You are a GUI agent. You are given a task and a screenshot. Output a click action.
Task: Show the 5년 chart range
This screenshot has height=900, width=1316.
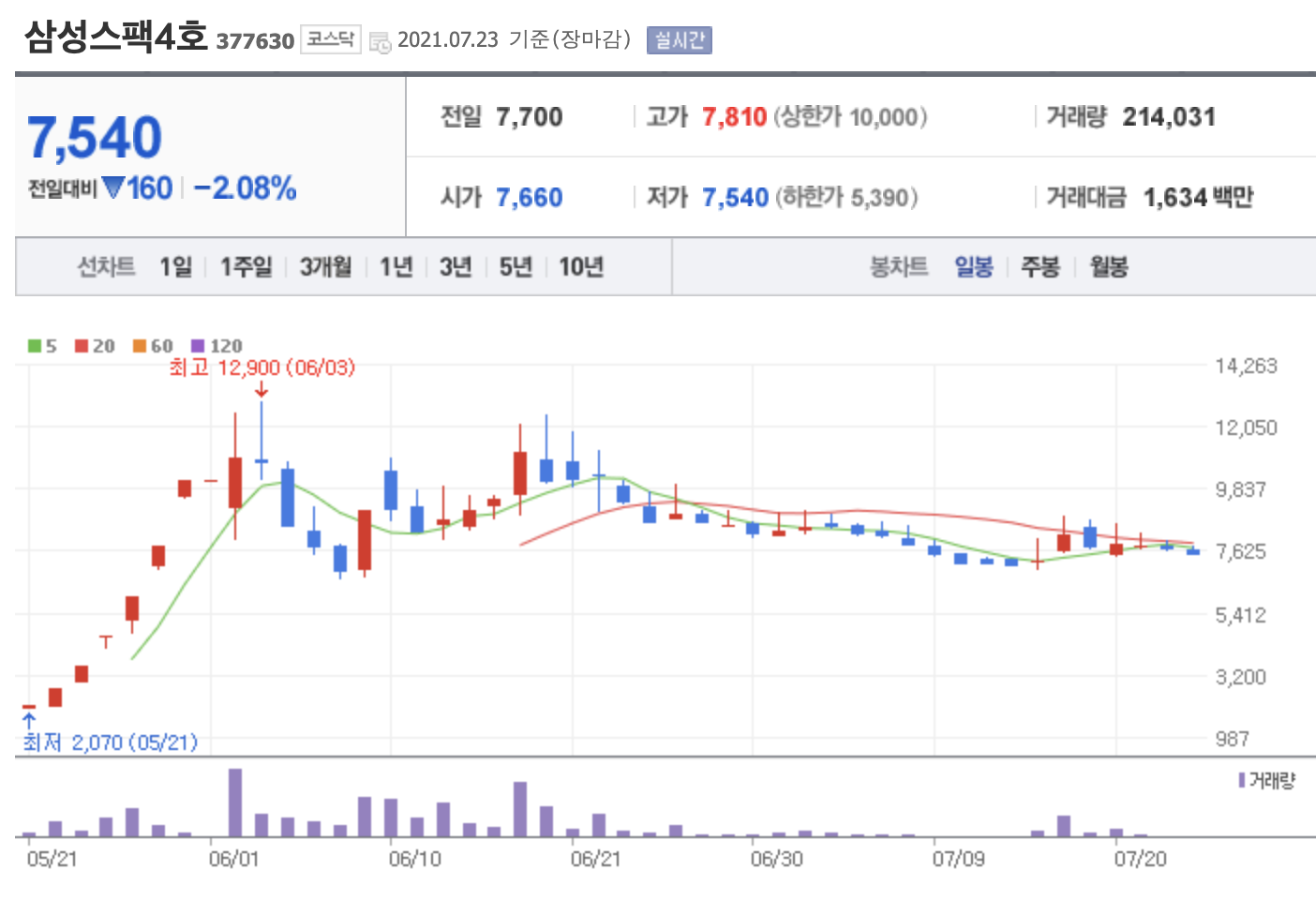click(x=516, y=267)
